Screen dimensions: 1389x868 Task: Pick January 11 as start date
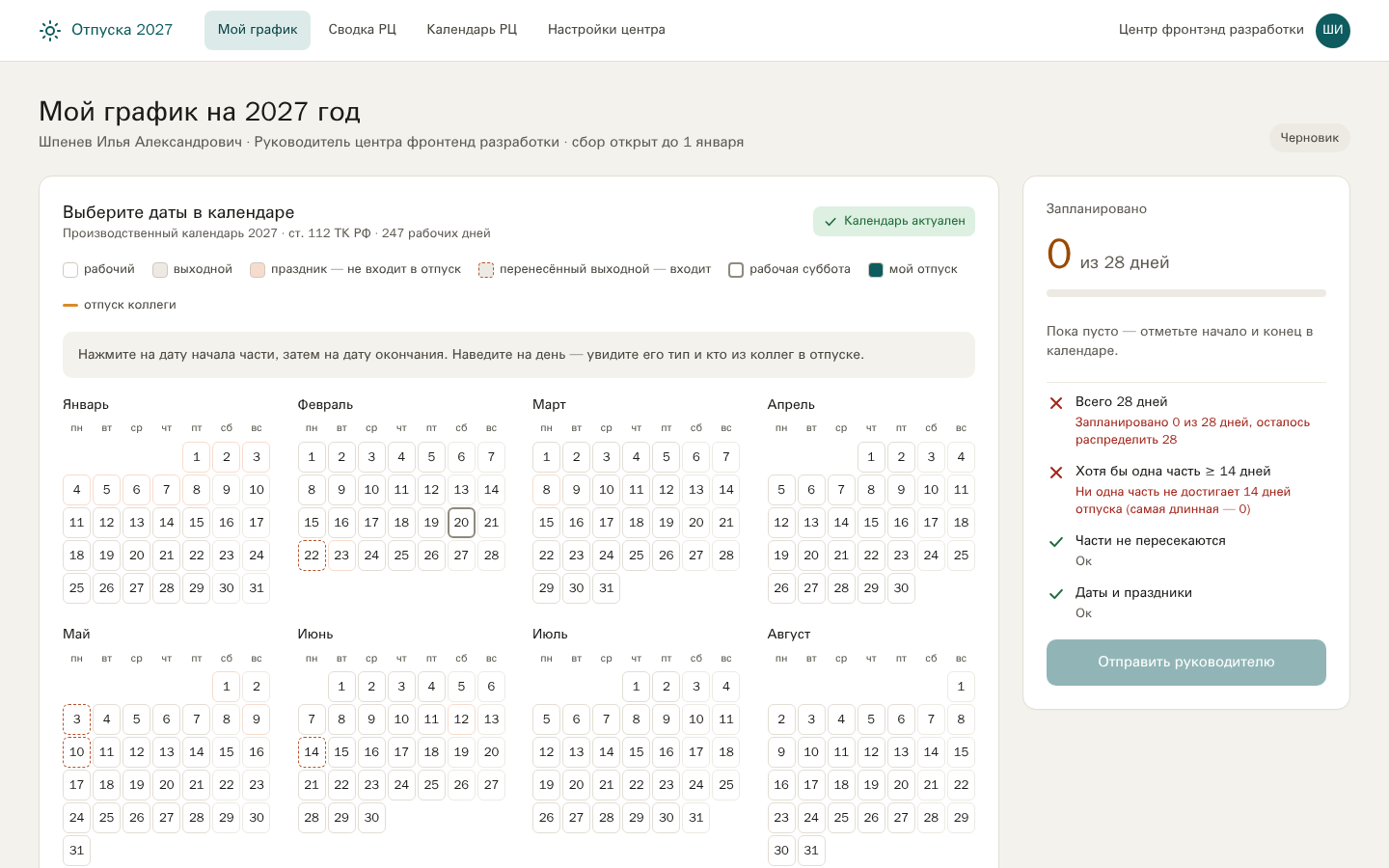(x=77, y=522)
